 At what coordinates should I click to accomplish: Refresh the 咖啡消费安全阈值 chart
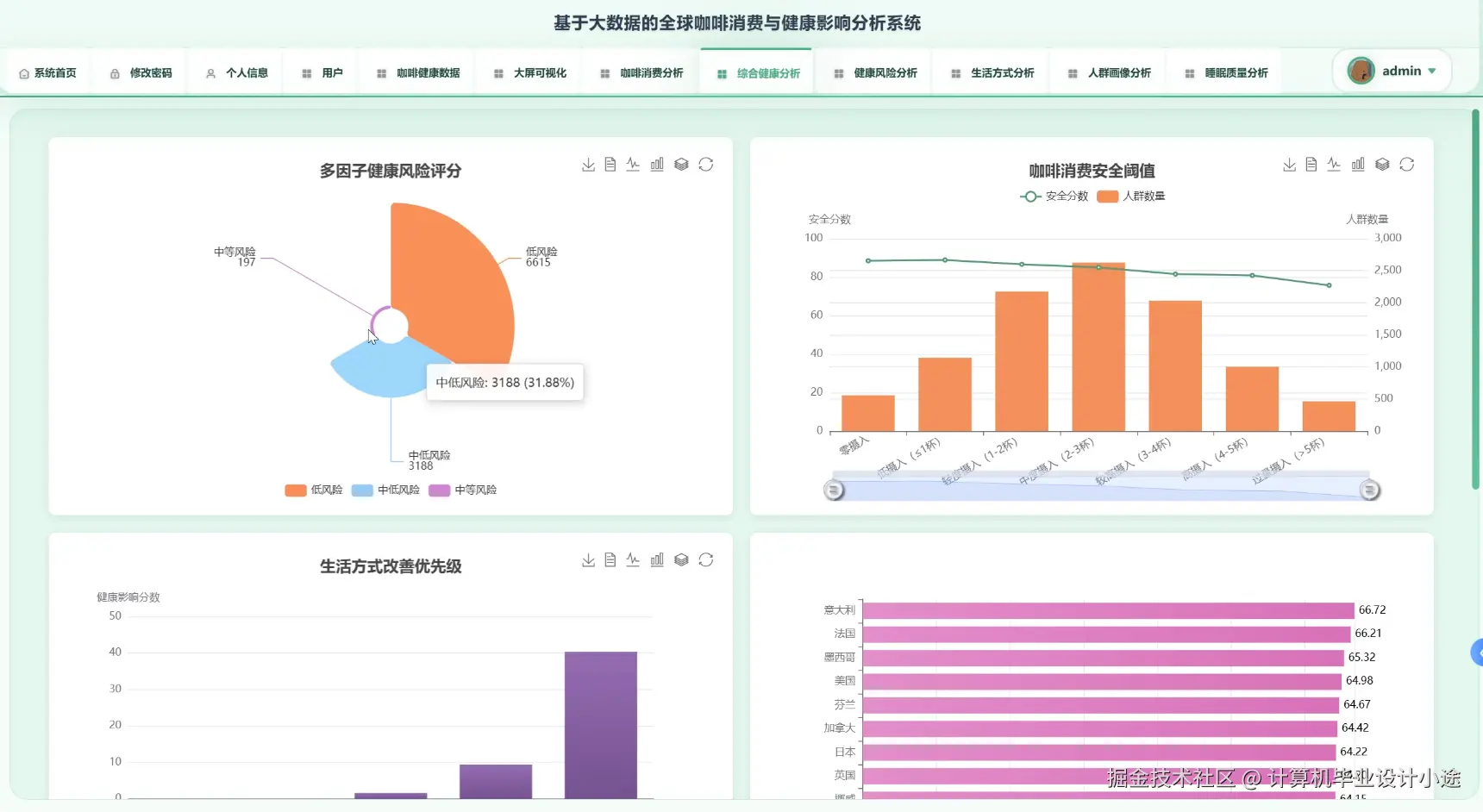(1407, 165)
